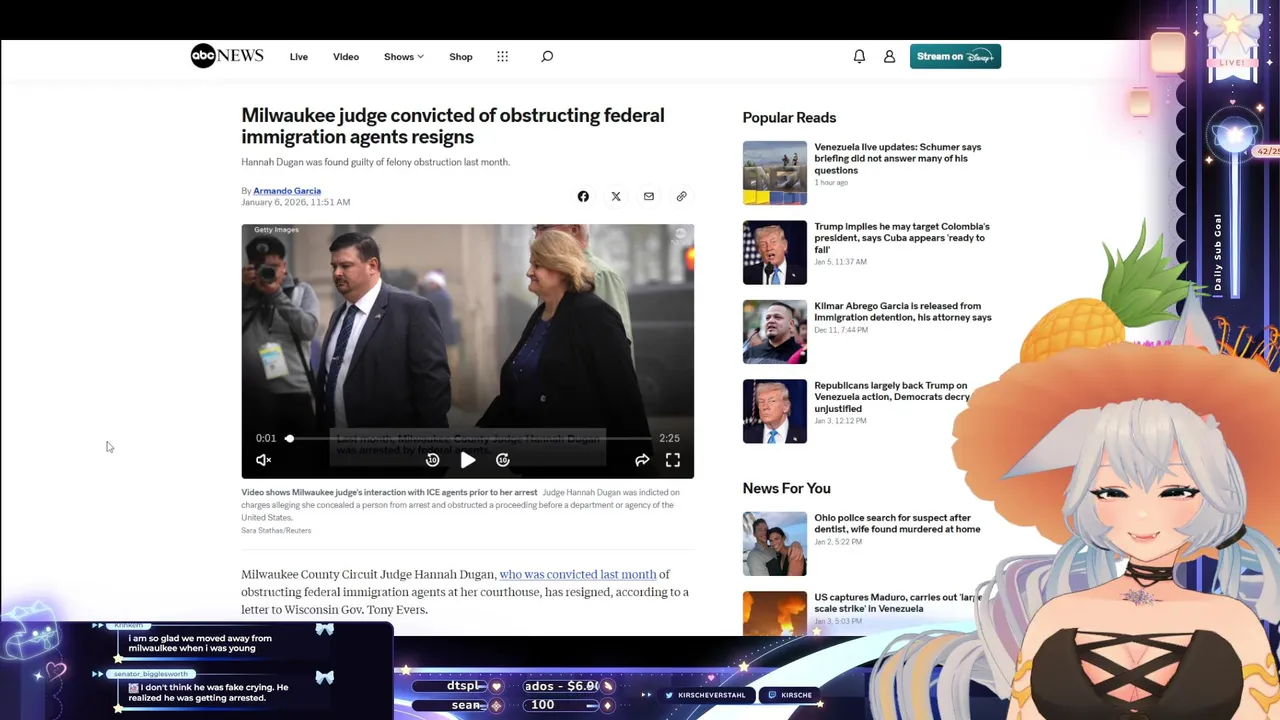Follow the 'who was convicted last month' link
Viewport: 1280px width, 720px height.
578,575
